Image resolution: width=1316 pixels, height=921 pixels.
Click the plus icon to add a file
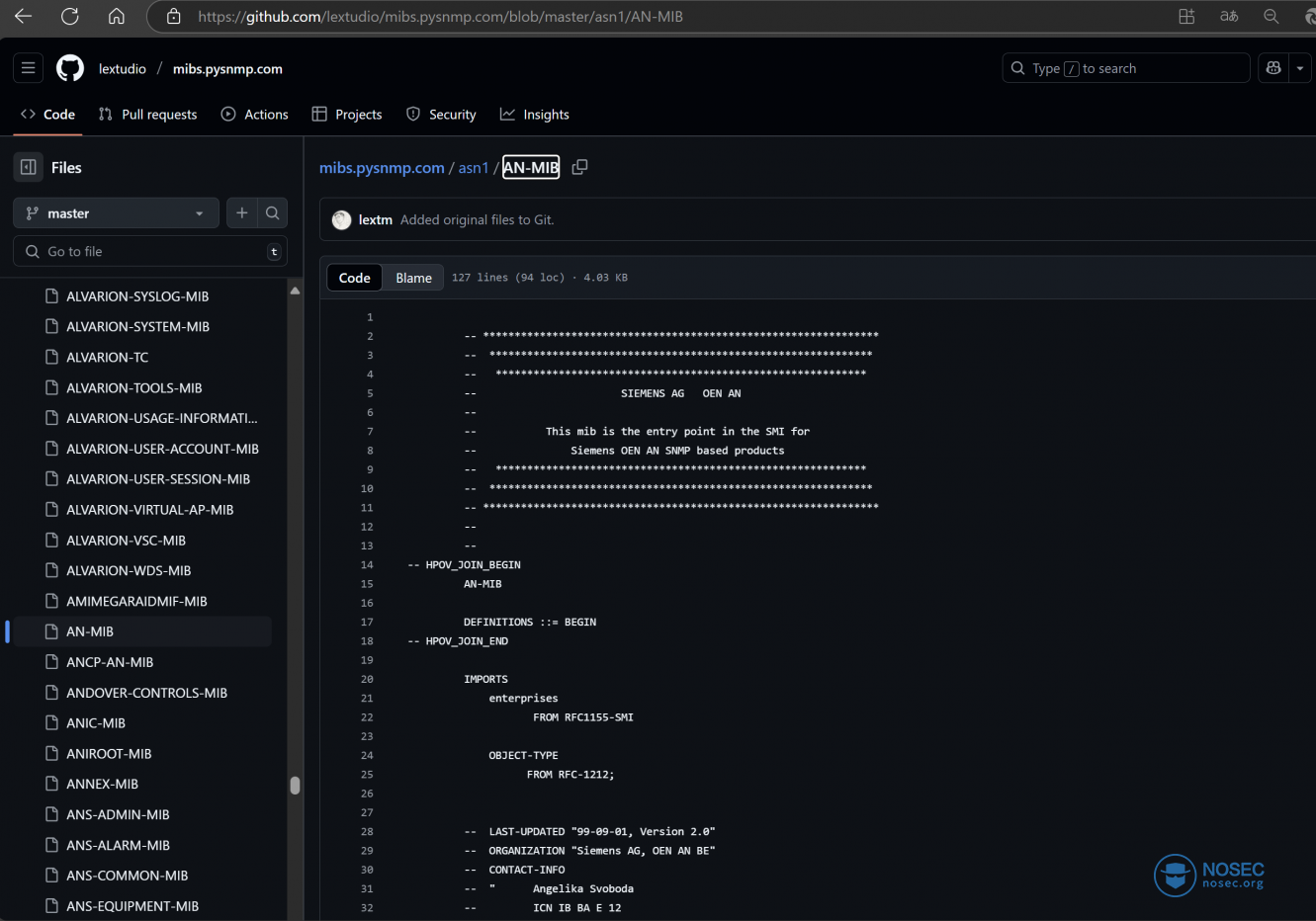pyautogui.click(x=242, y=212)
